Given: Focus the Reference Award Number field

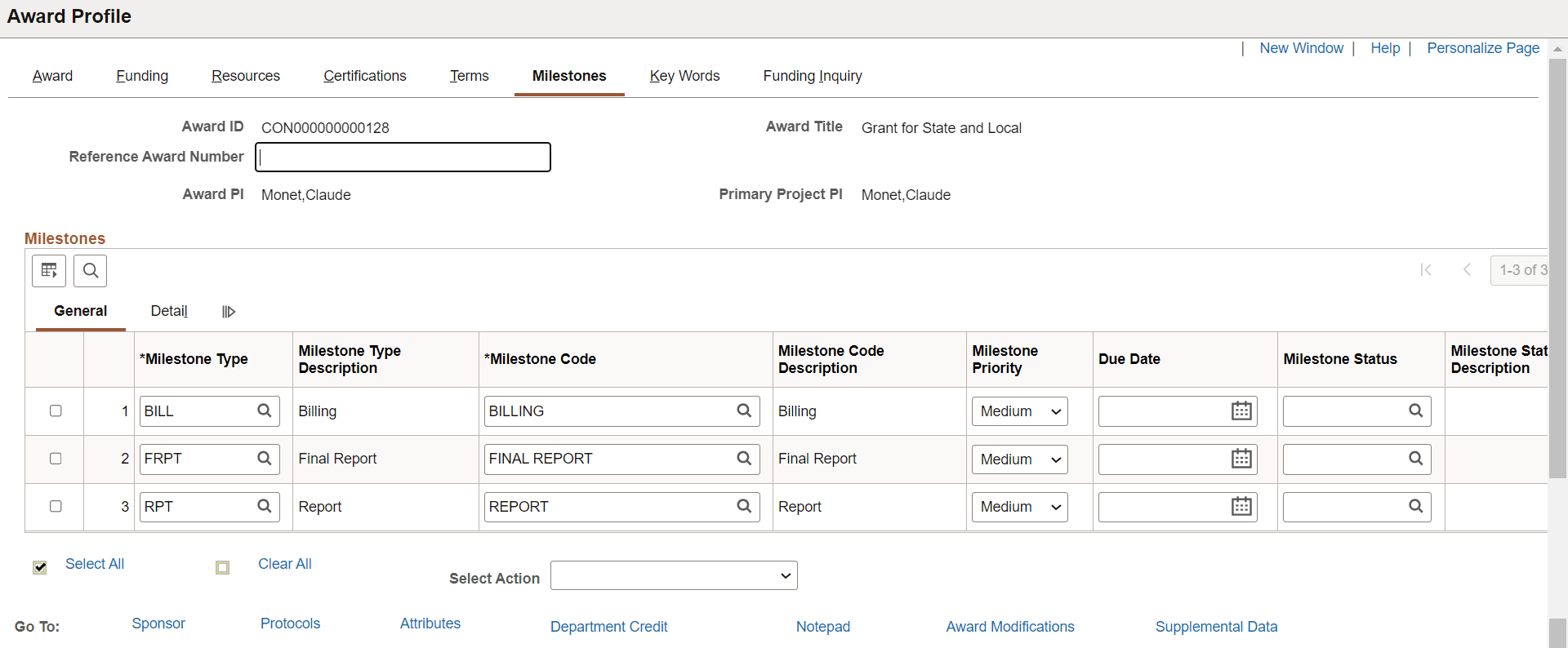Looking at the screenshot, I should point(403,157).
